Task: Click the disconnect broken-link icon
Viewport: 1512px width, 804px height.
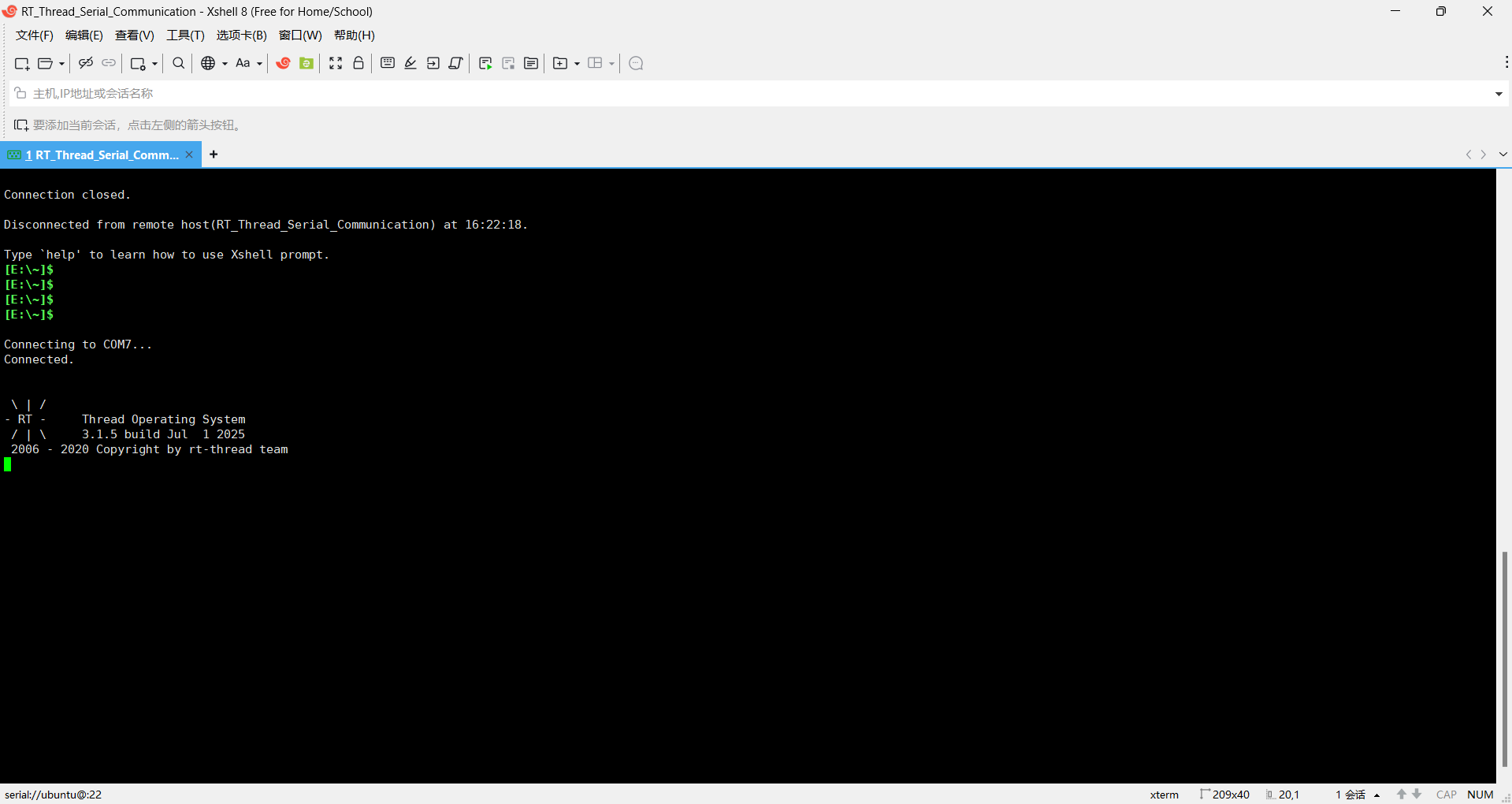Action: pos(86,63)
